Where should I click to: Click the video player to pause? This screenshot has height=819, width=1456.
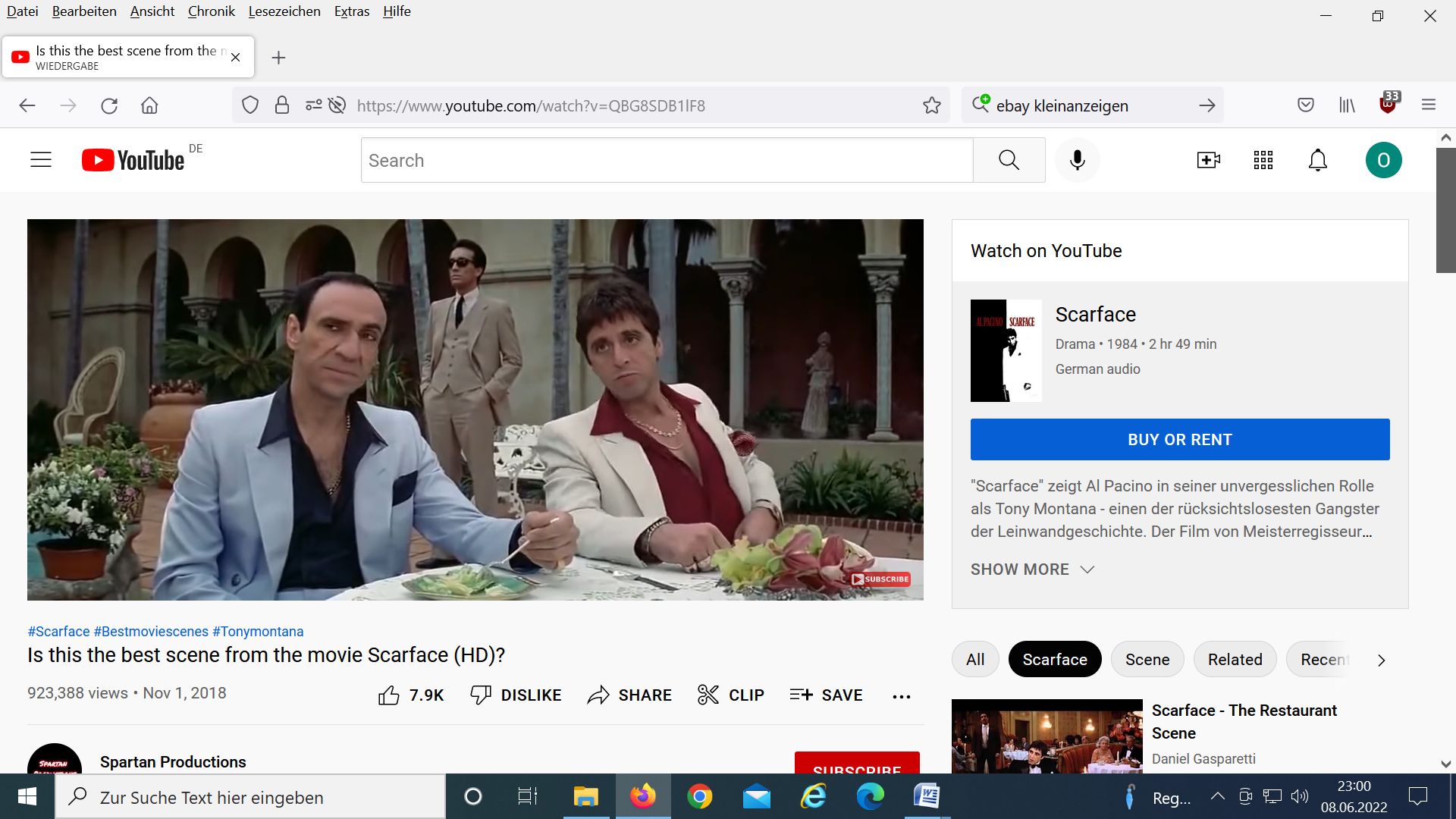click(475, 409)
